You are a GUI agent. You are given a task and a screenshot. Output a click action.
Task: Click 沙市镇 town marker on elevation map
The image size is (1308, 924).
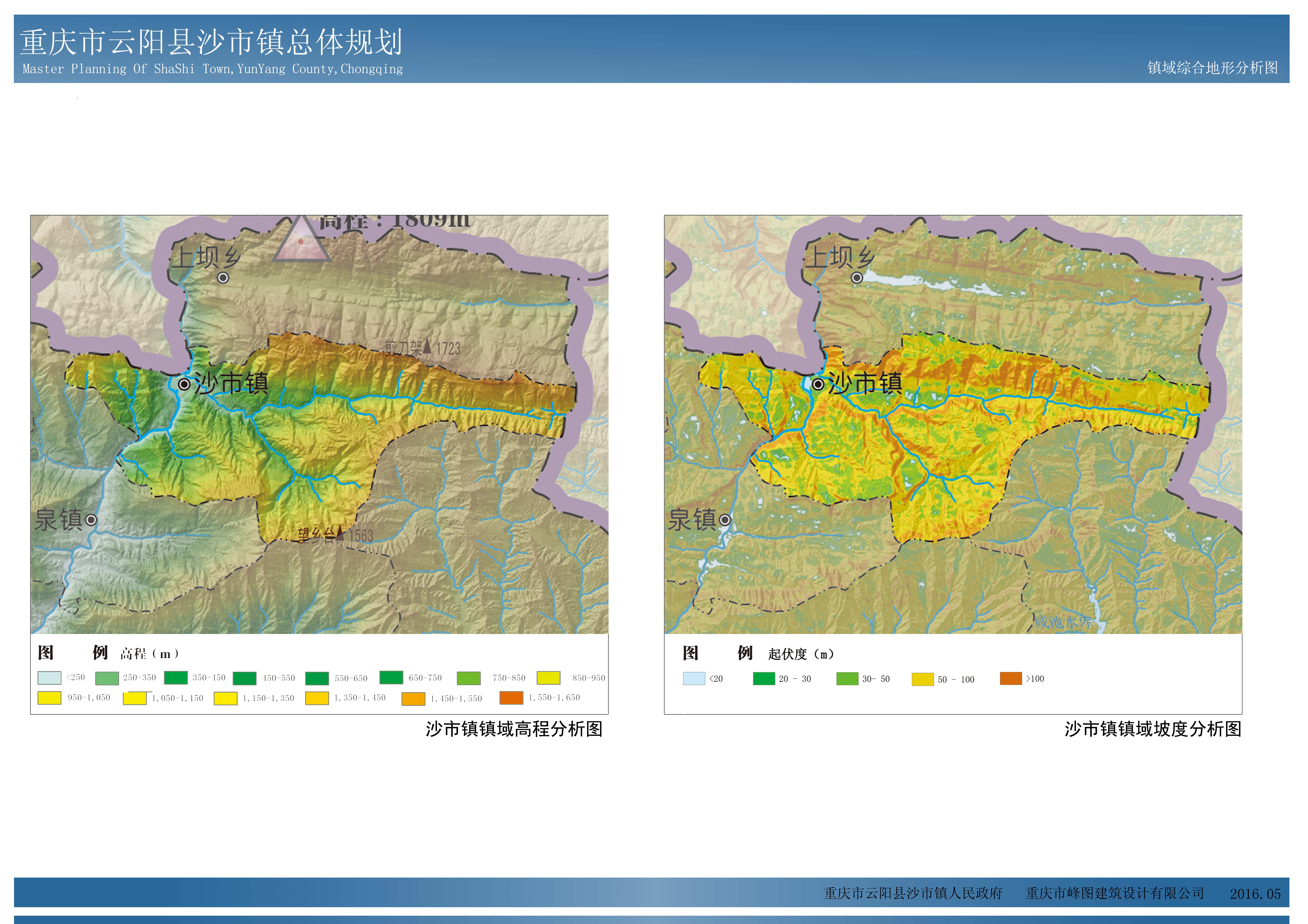184,384
